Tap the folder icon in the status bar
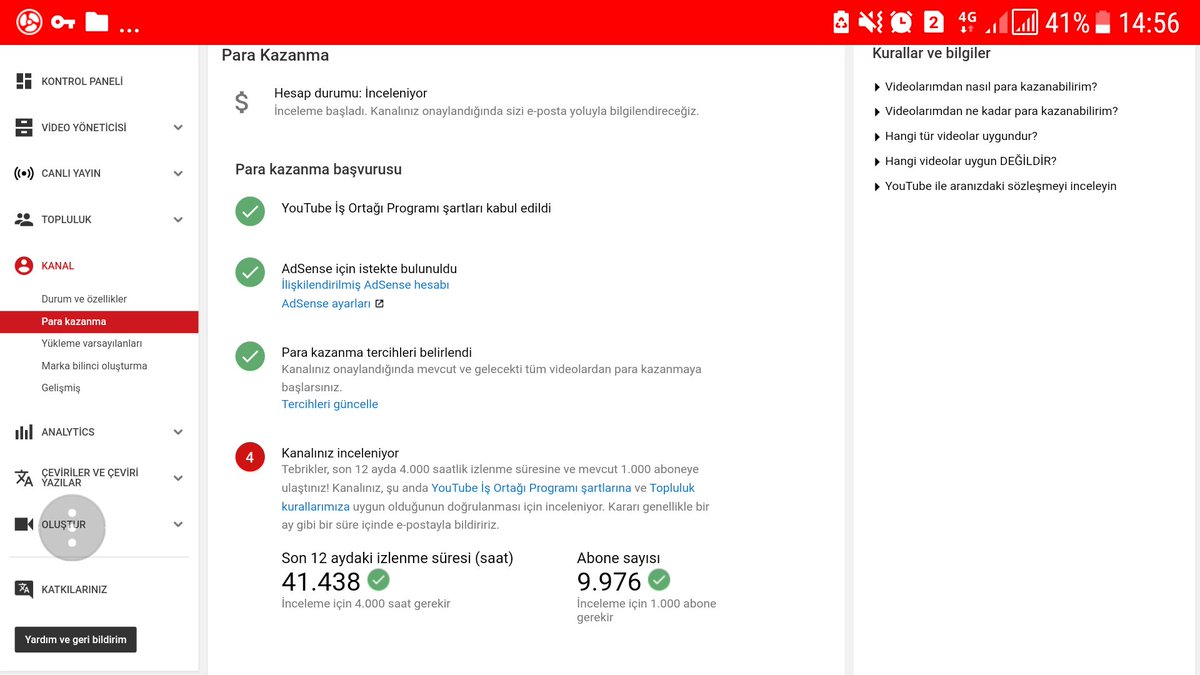The image size is (1200, 675). pos(97,21)
